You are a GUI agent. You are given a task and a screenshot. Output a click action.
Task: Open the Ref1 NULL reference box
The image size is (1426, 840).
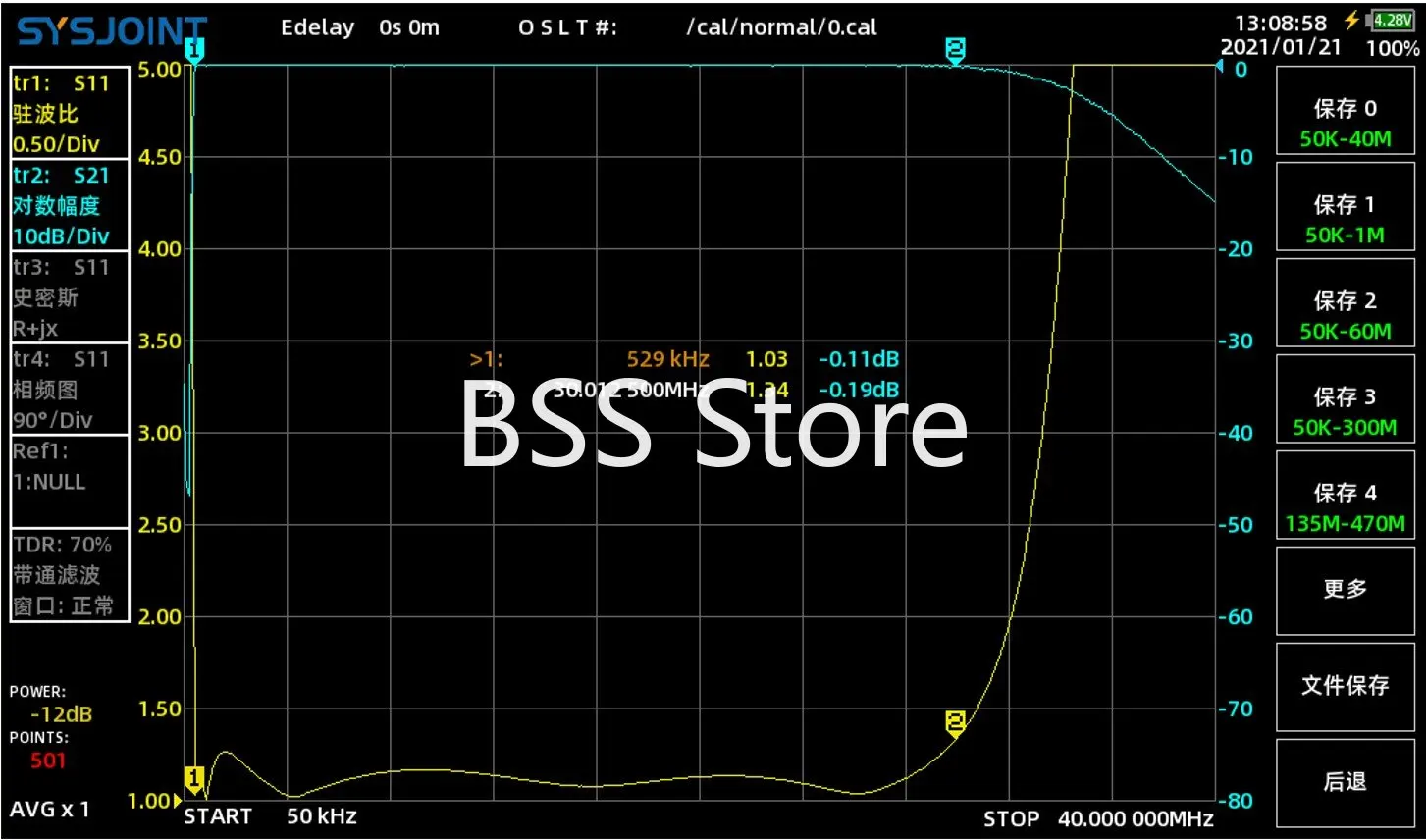click(x=70, y=481)
